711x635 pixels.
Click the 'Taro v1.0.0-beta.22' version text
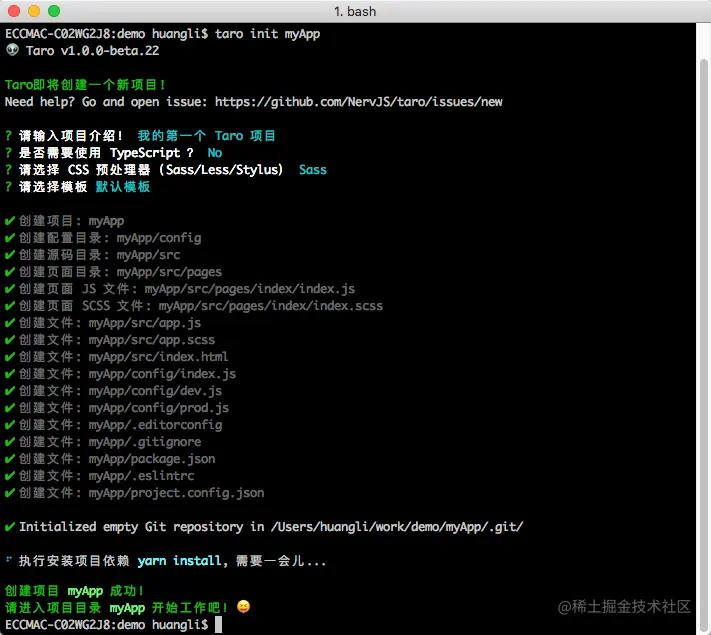(x=93, y=51)
